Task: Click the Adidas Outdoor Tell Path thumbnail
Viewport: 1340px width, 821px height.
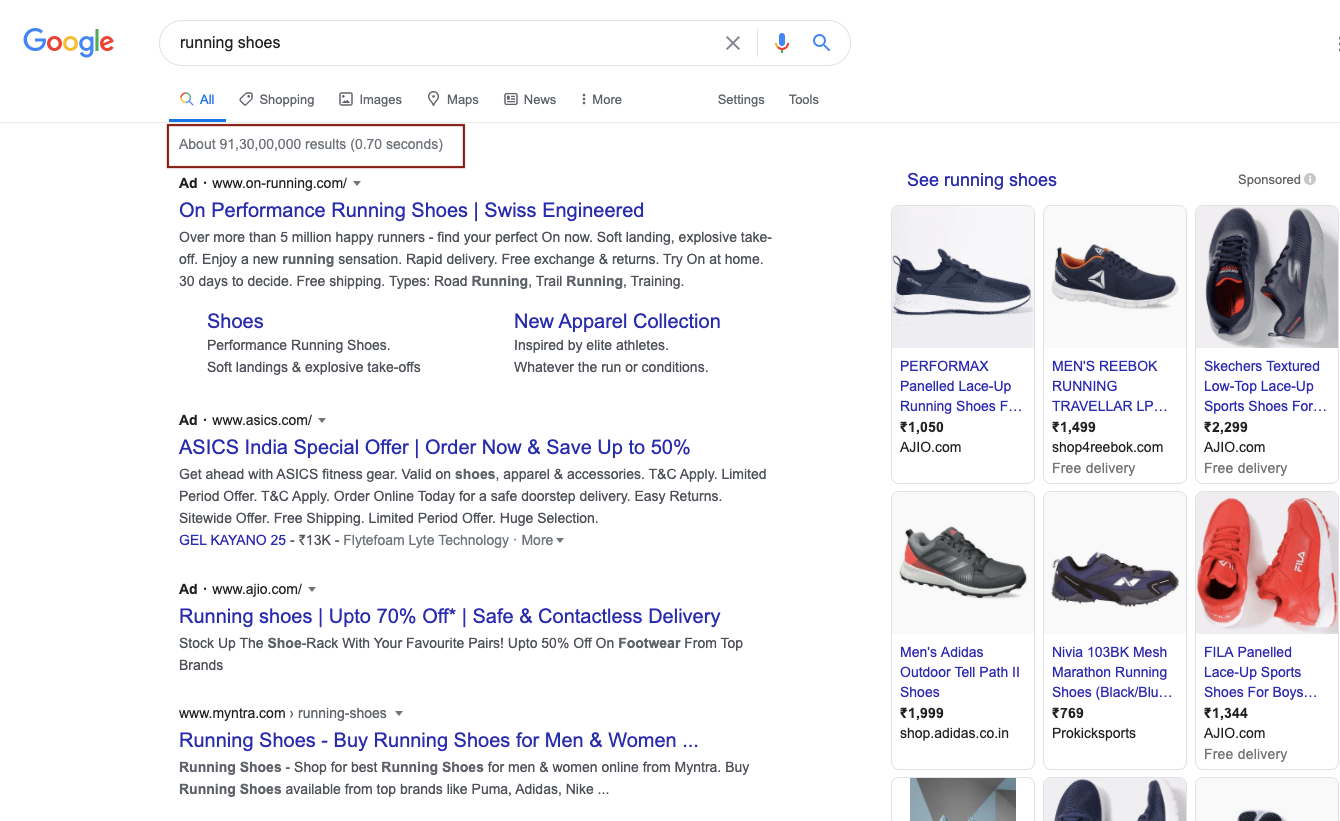Action: 963,563
